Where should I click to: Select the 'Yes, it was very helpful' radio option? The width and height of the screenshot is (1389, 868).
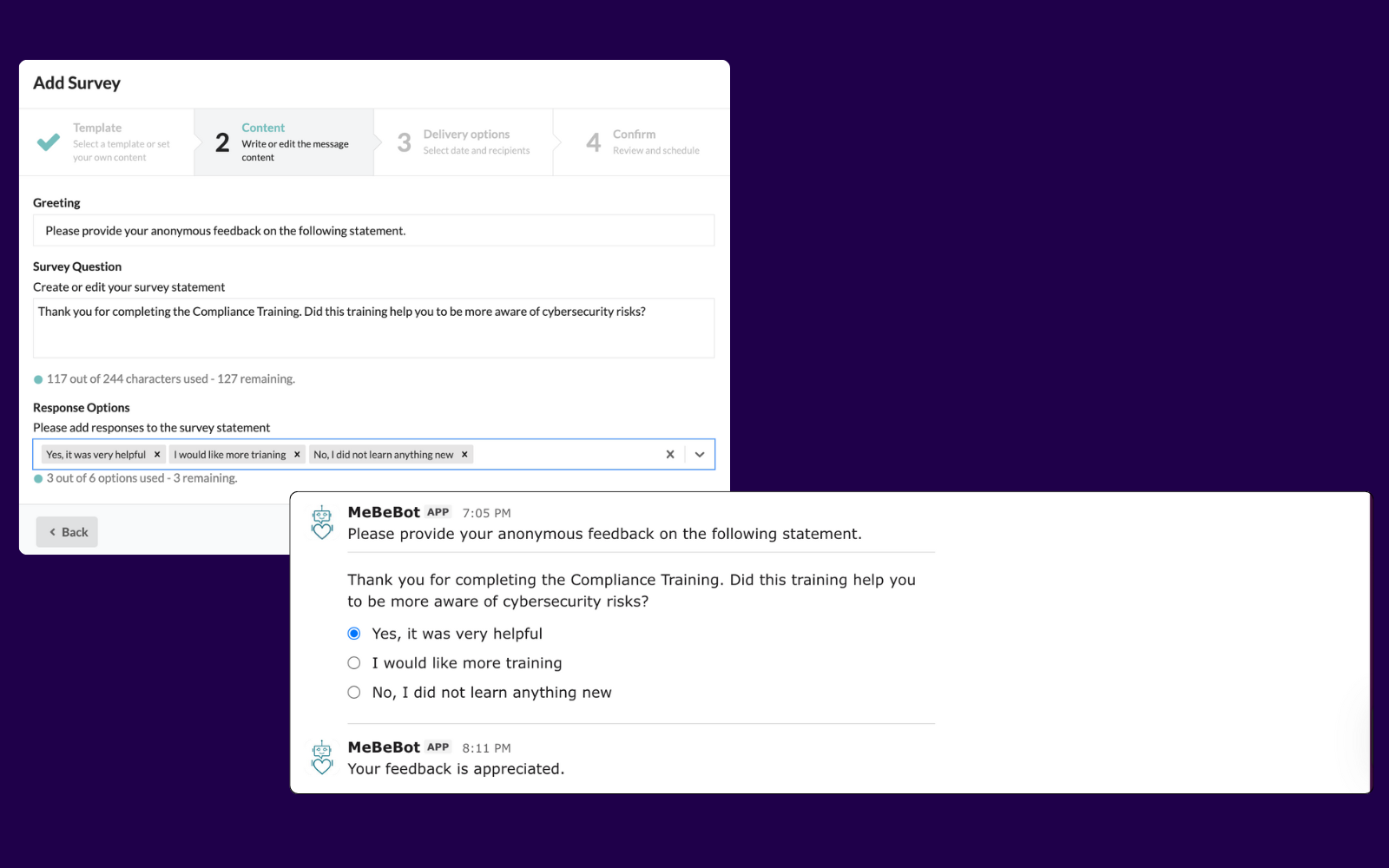[354, 634]
